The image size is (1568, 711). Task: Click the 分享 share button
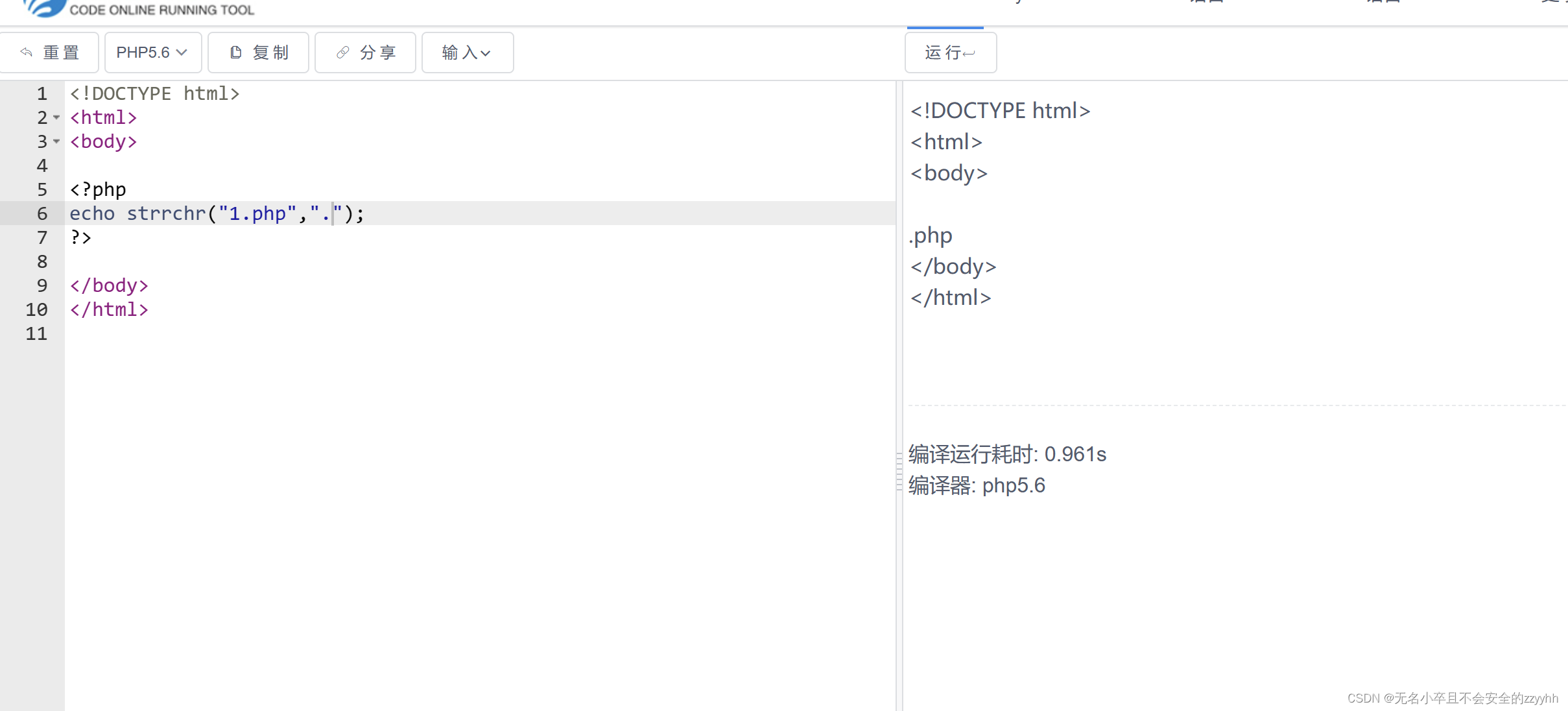click(x=365, y=53)
